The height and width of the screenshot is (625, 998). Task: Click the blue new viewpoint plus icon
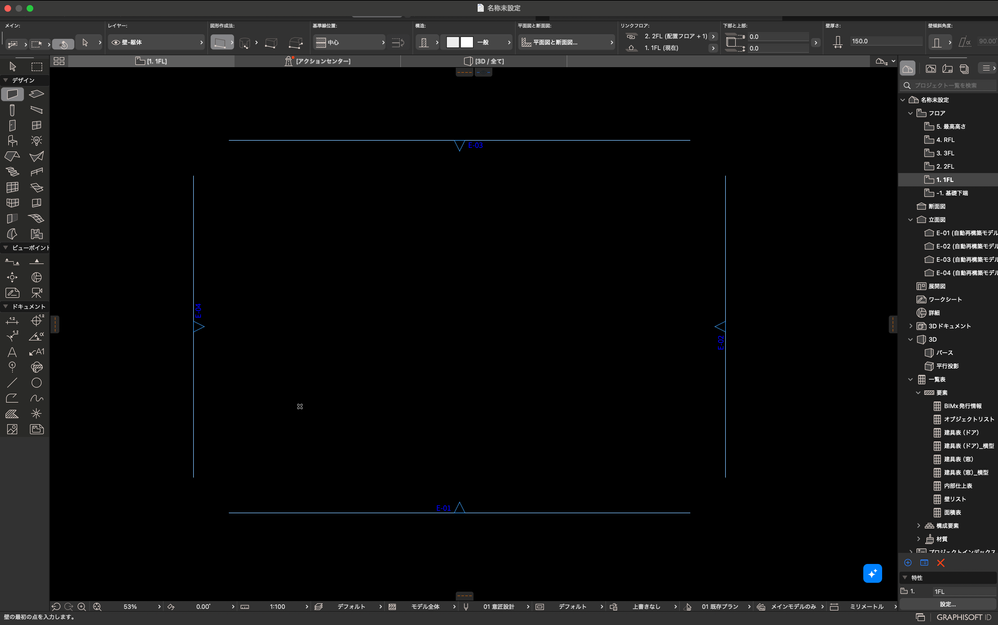click(x=908, y=563)
